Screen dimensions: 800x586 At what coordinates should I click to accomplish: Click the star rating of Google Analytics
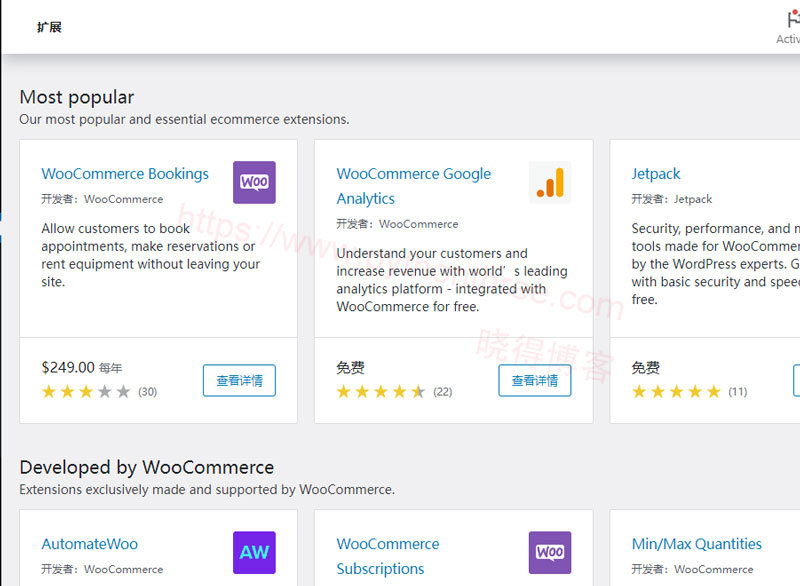point(381,392)
